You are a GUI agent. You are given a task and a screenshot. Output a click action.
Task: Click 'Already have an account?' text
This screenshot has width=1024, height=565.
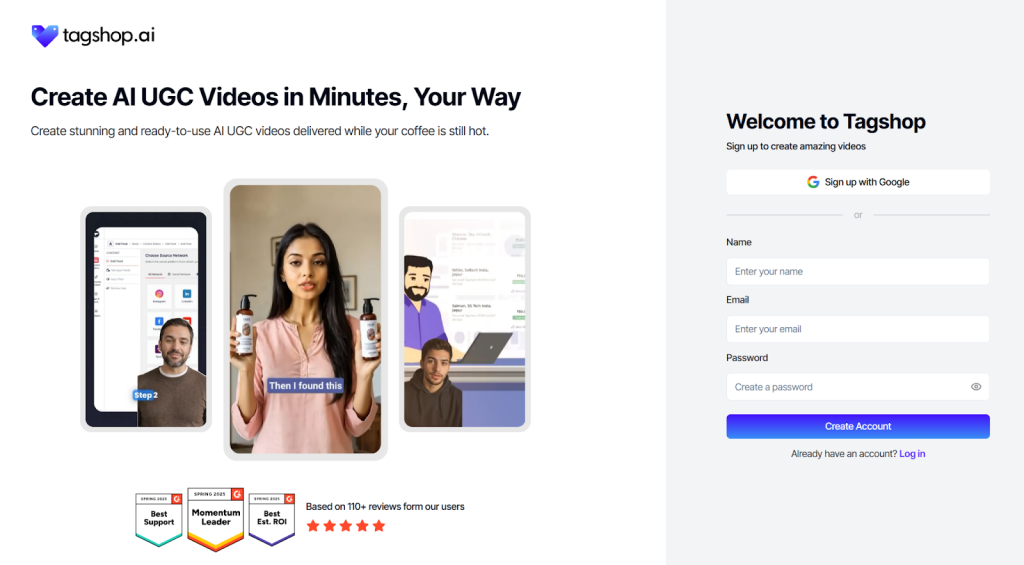tap(844, 454)
